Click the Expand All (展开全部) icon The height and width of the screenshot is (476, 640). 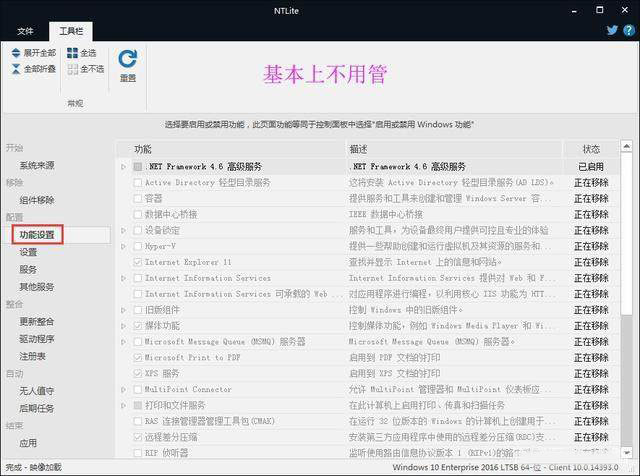[16, 53]
